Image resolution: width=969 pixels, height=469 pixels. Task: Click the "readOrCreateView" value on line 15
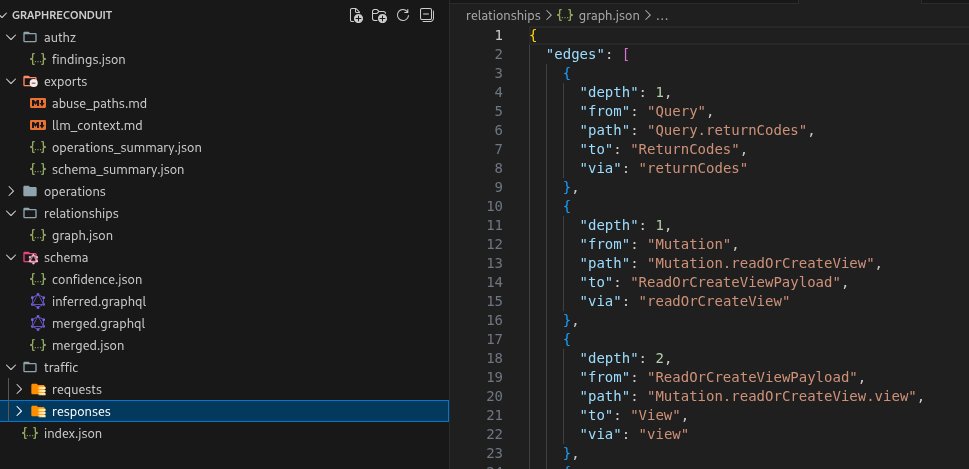tap(714, 301)
